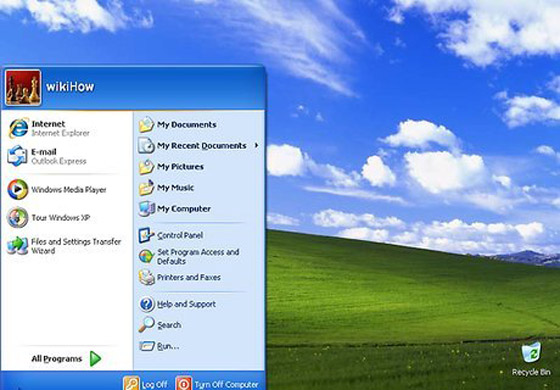Open the Printers and Faxes icon
The height and width of the screenshot is (390, 560).
[146, 277]
